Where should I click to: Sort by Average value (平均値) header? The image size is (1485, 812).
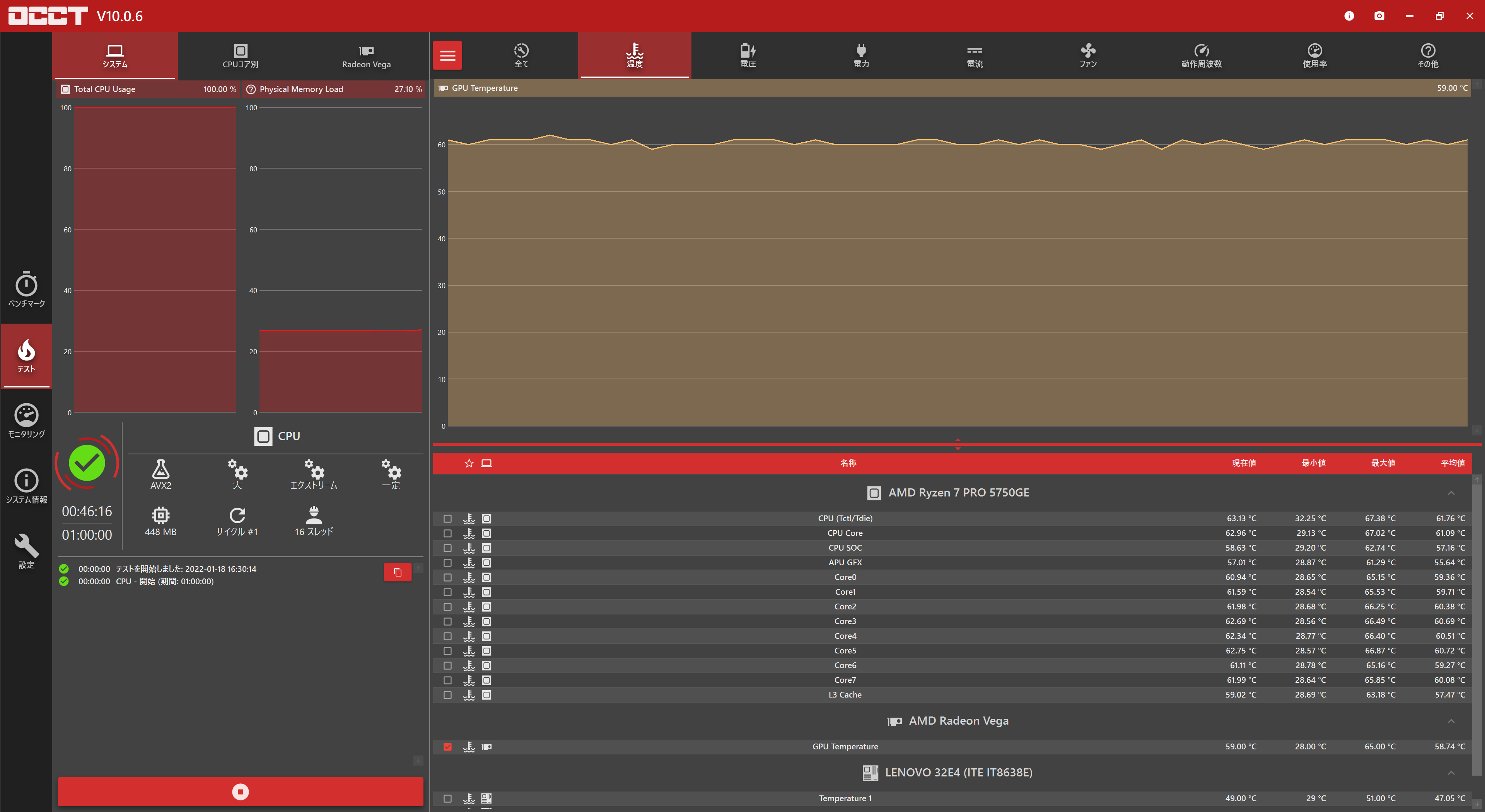point(1453,463)
